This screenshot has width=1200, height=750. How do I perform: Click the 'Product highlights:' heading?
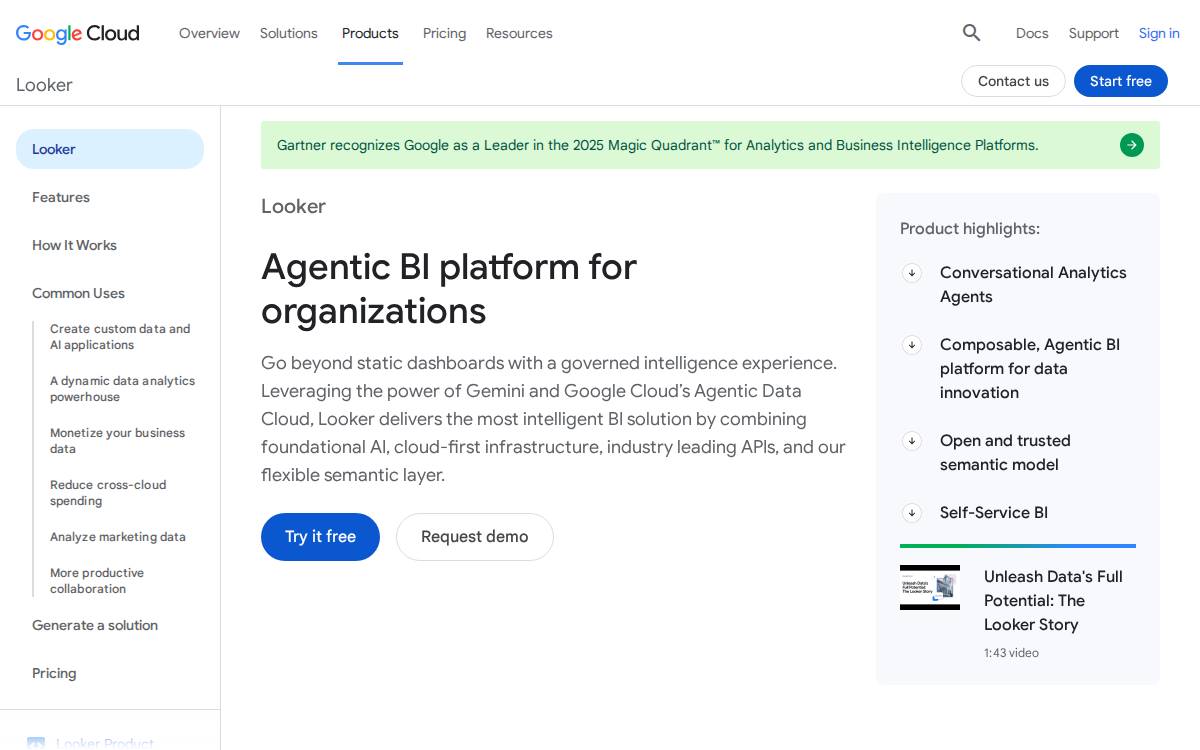pos(970,229)
